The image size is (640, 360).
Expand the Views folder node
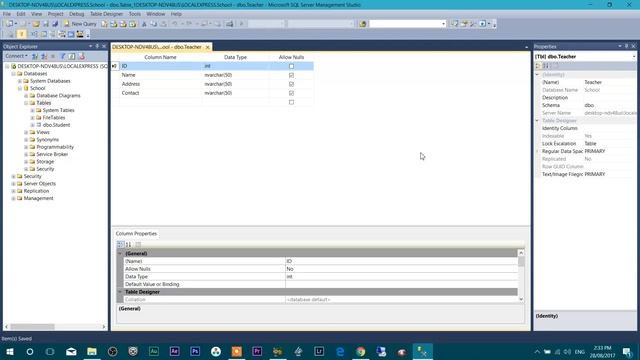click(26, 132)
